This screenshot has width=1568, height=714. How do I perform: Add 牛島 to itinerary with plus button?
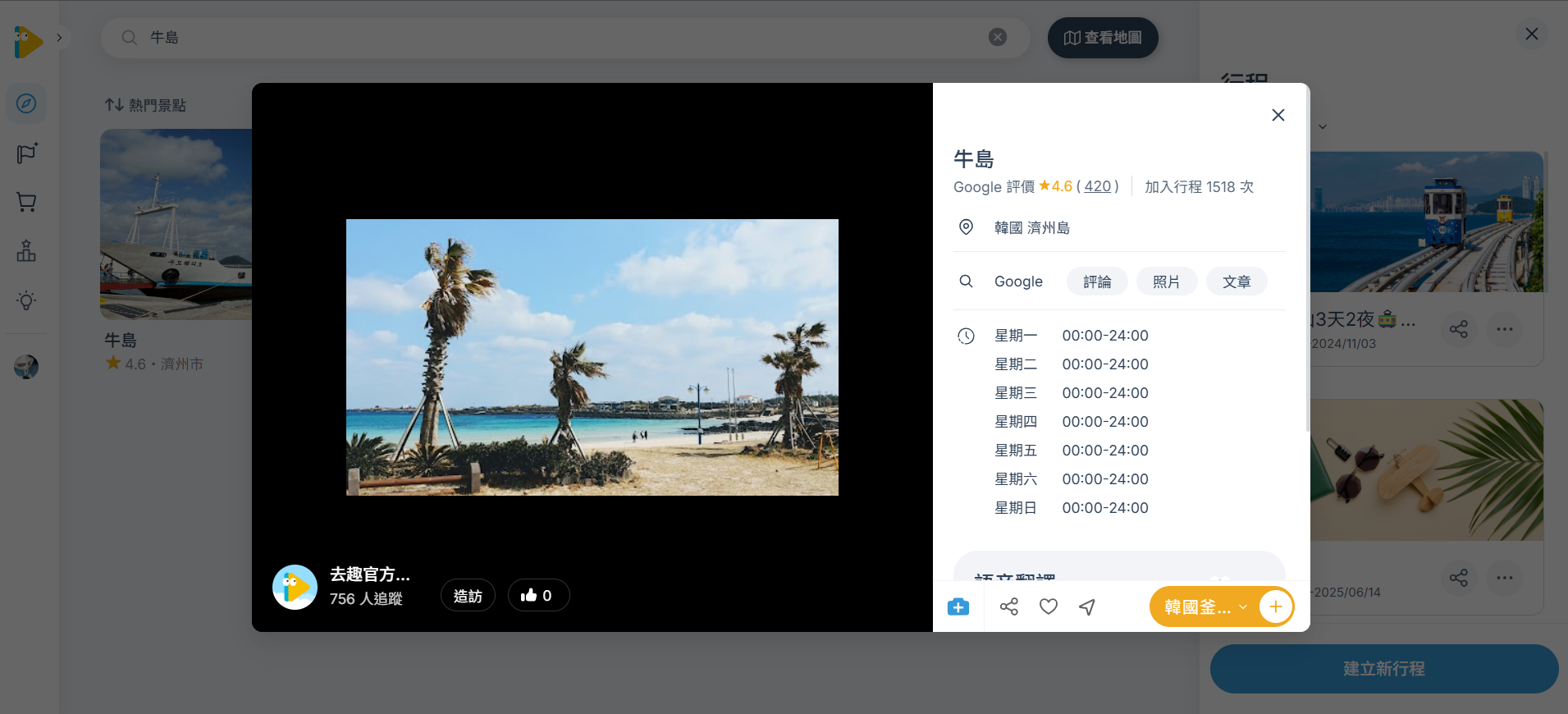tap(1276, 607)
